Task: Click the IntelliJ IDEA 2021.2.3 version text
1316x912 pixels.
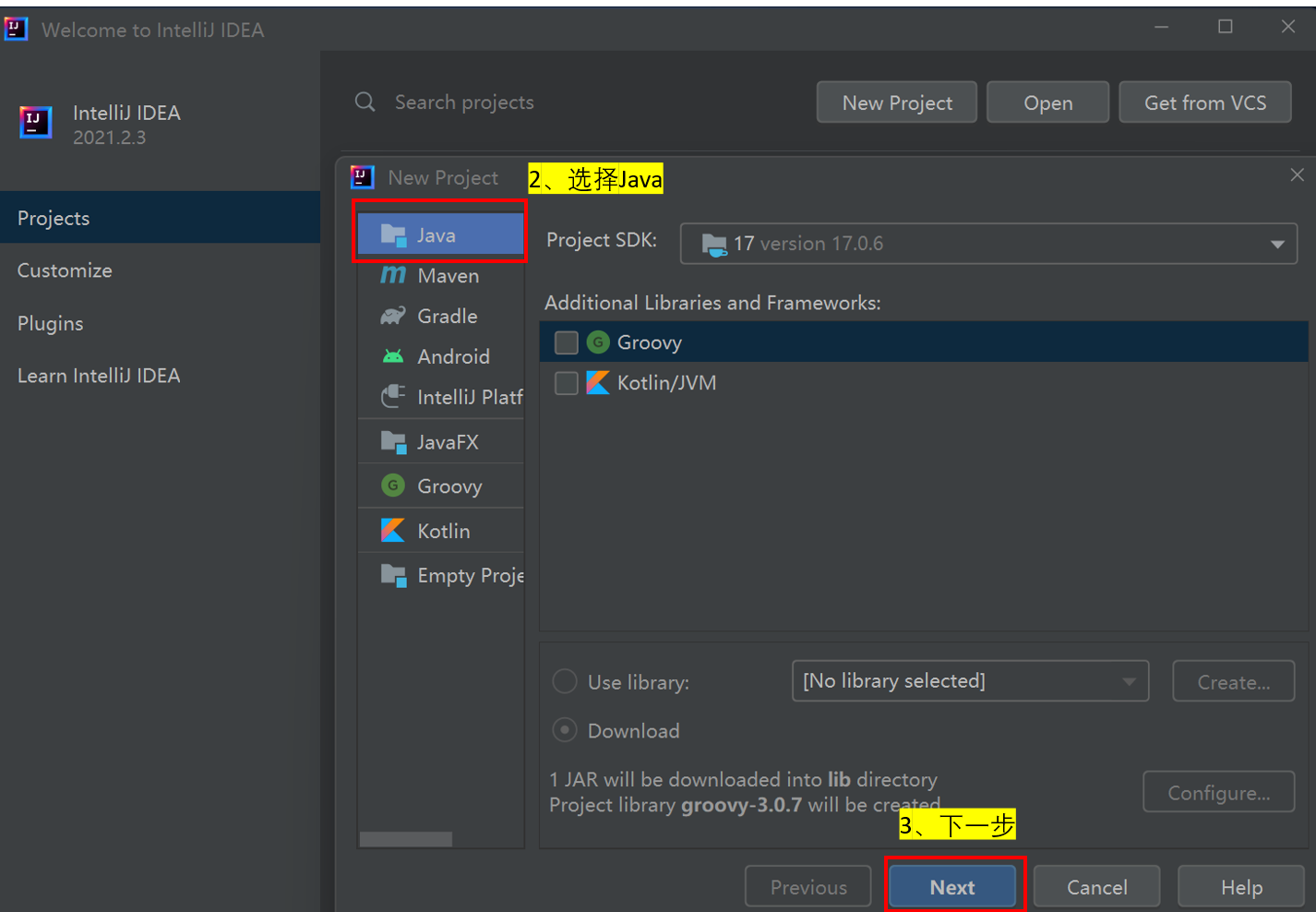Action: [x=110, y=138]
